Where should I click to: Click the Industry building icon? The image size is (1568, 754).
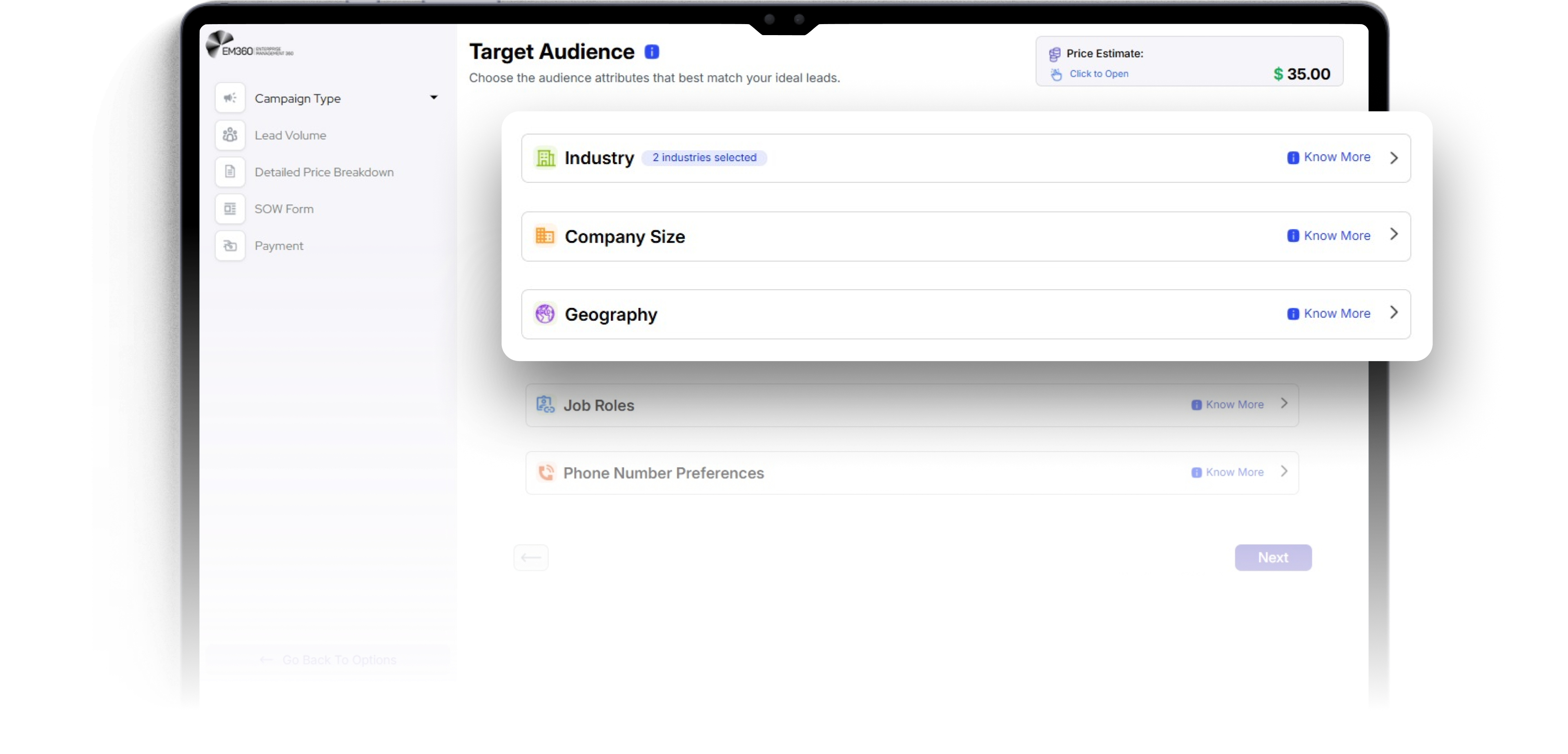click(x=545, y=158)
